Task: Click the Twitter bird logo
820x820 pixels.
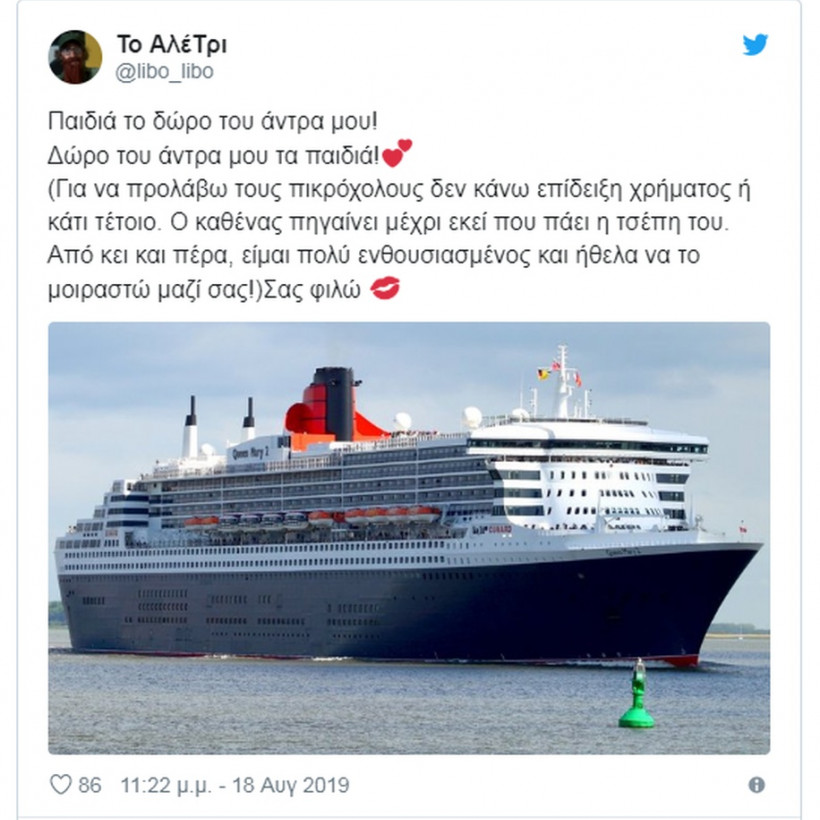Action: click(755, 44)
